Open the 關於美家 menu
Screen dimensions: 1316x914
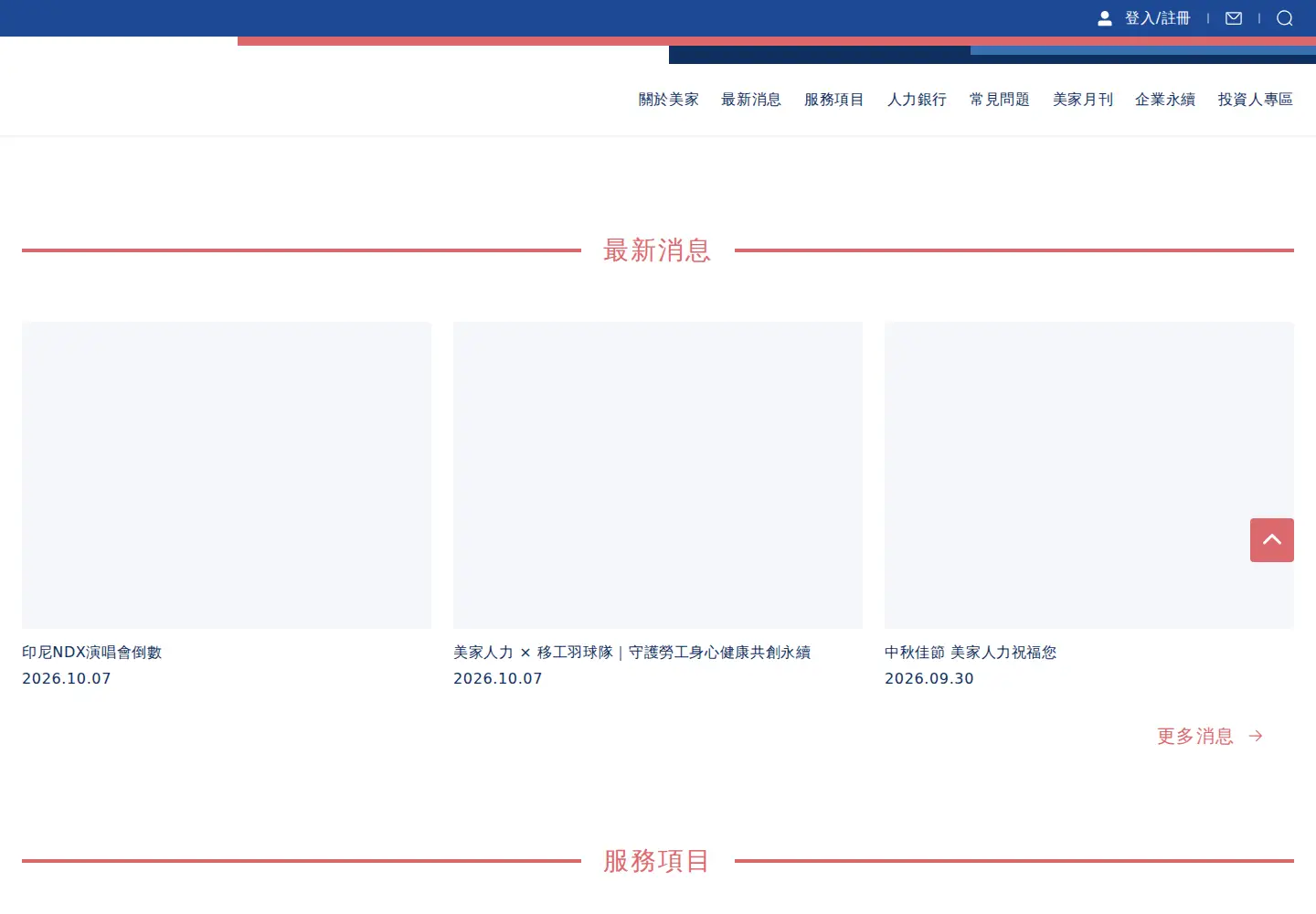click(668, 99)
